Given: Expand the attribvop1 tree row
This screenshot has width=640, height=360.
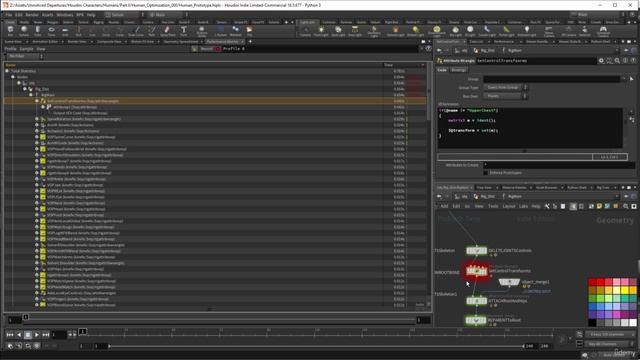Looking at the screenshot, I should 43,107.
